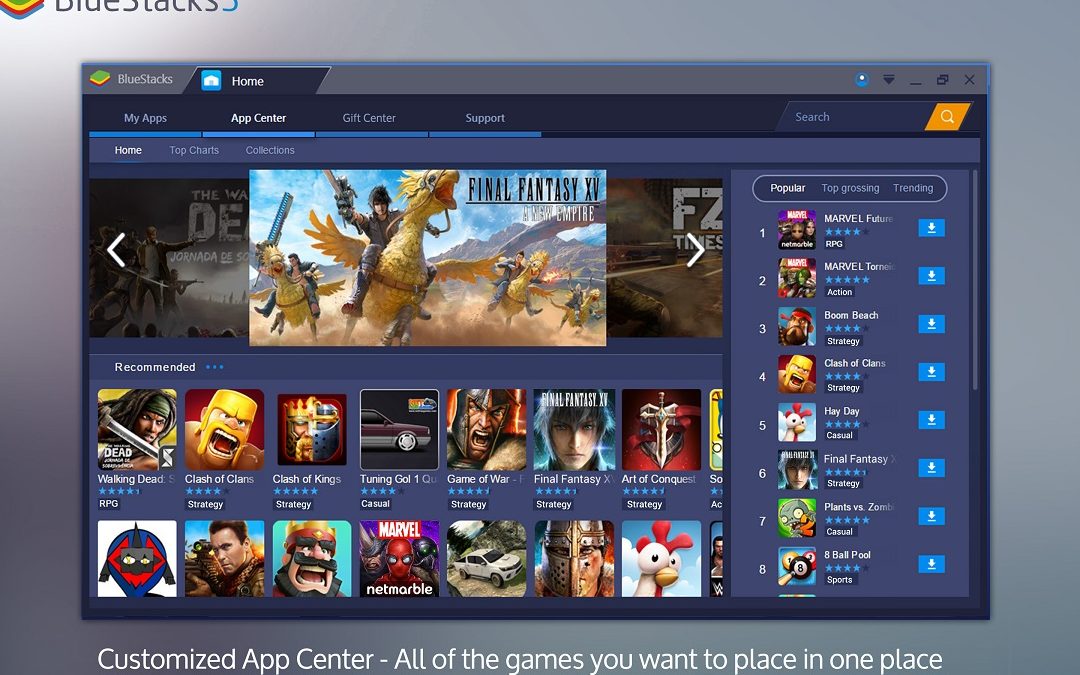
Task: Open Clash of Clans recommended tile
Action: pyautogui.click(x=224, y=430)
